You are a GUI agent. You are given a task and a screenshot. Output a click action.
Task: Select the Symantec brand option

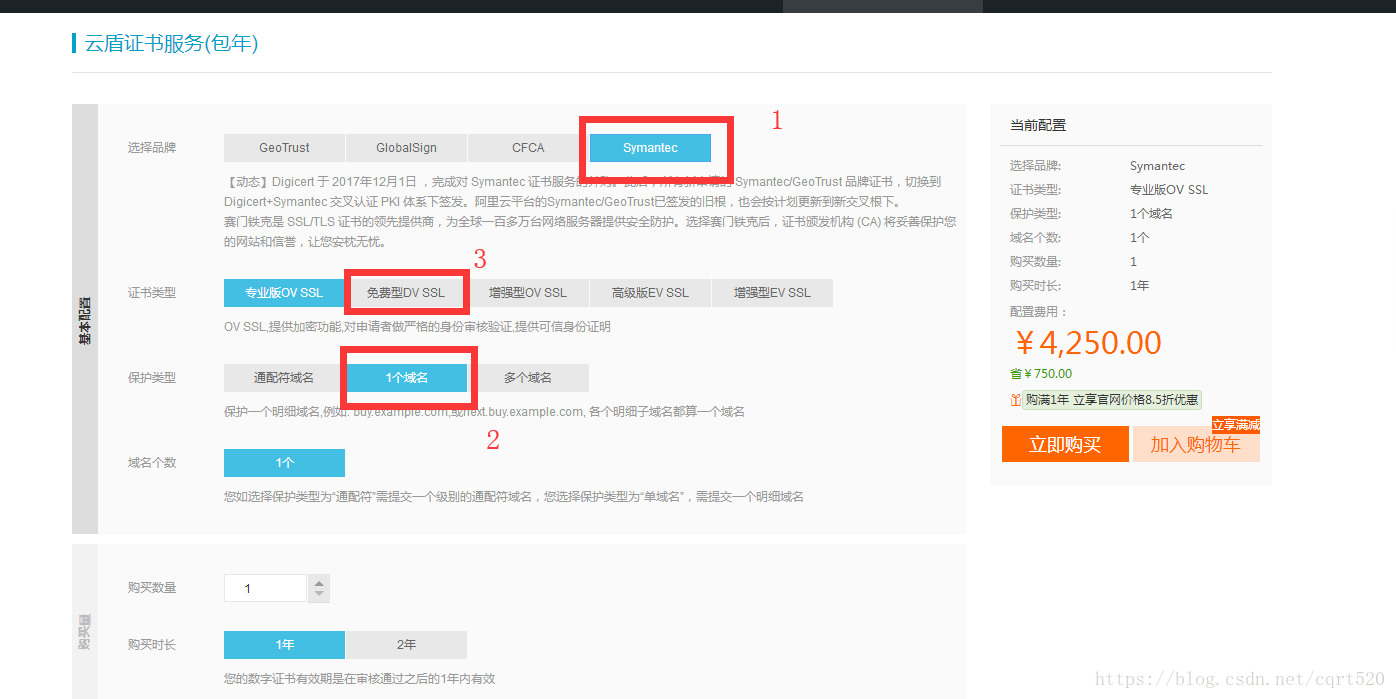pyautogui.click(x=650, y=148)
